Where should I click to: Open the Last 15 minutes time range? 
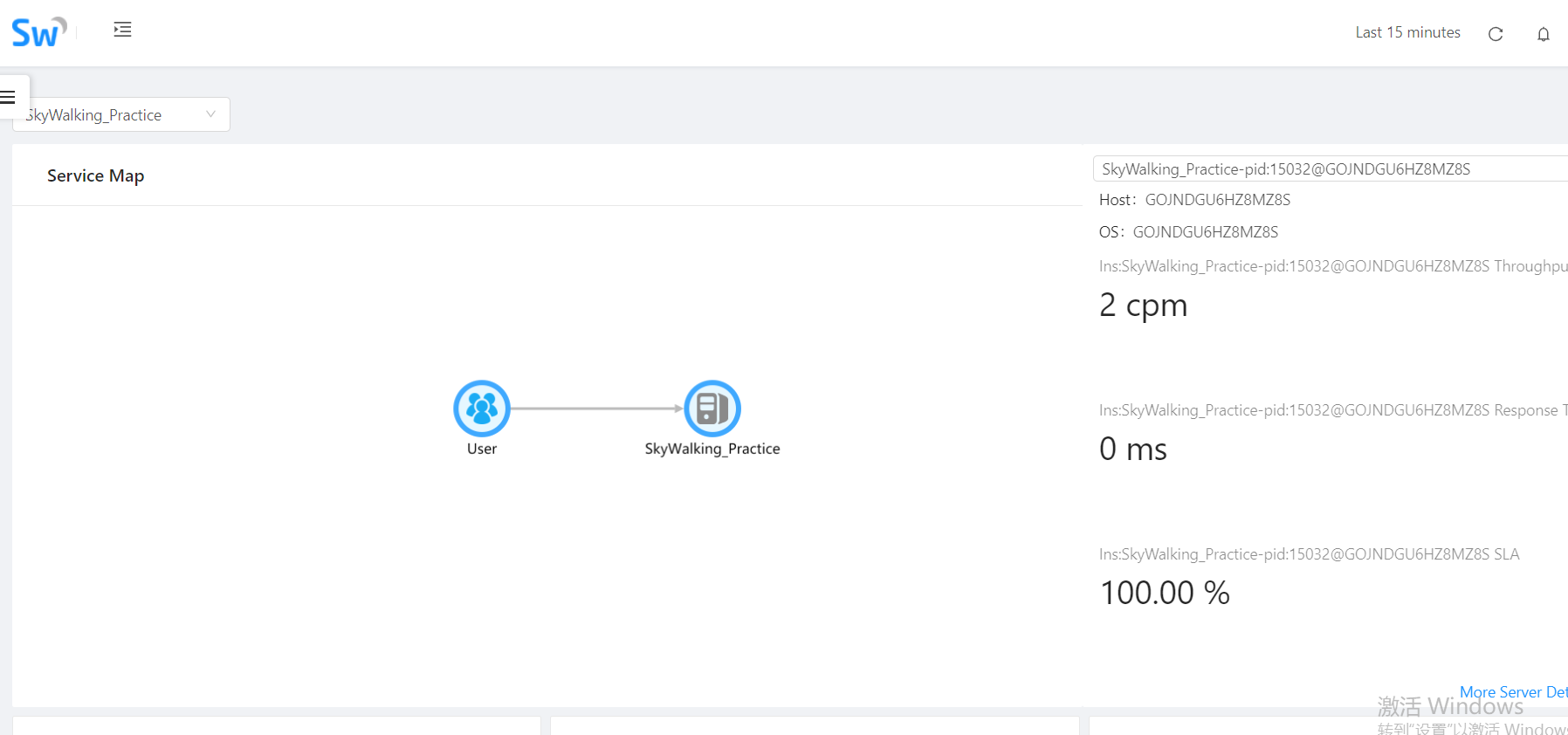[x=1407, y=32]
